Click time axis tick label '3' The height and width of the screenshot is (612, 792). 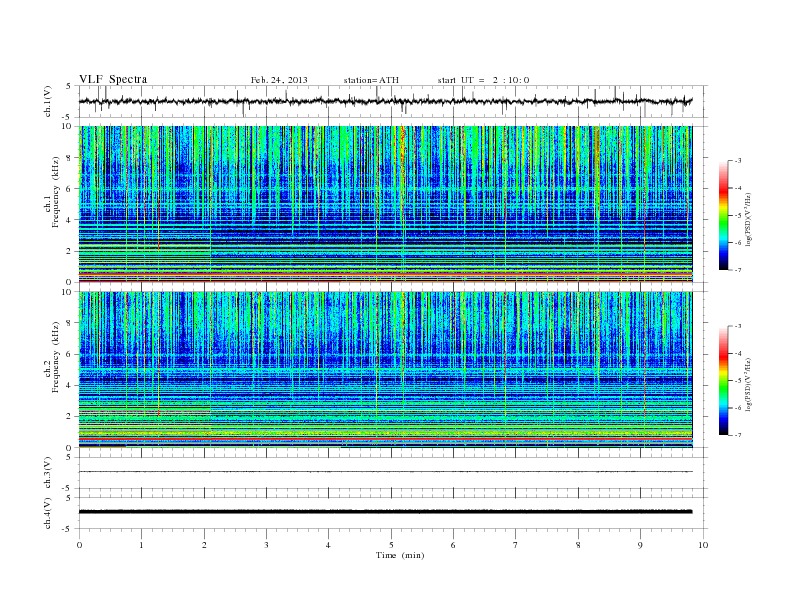(266, 545)
